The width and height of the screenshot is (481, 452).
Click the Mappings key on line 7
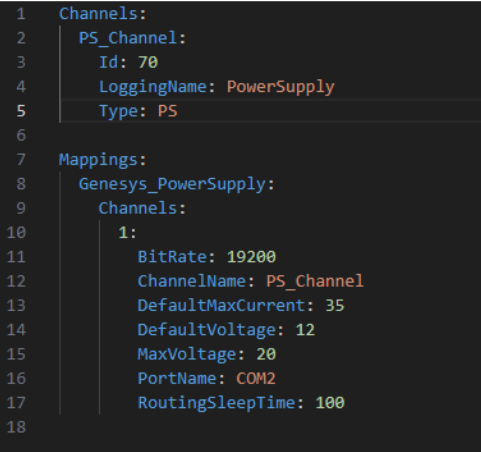pos(99,160)
